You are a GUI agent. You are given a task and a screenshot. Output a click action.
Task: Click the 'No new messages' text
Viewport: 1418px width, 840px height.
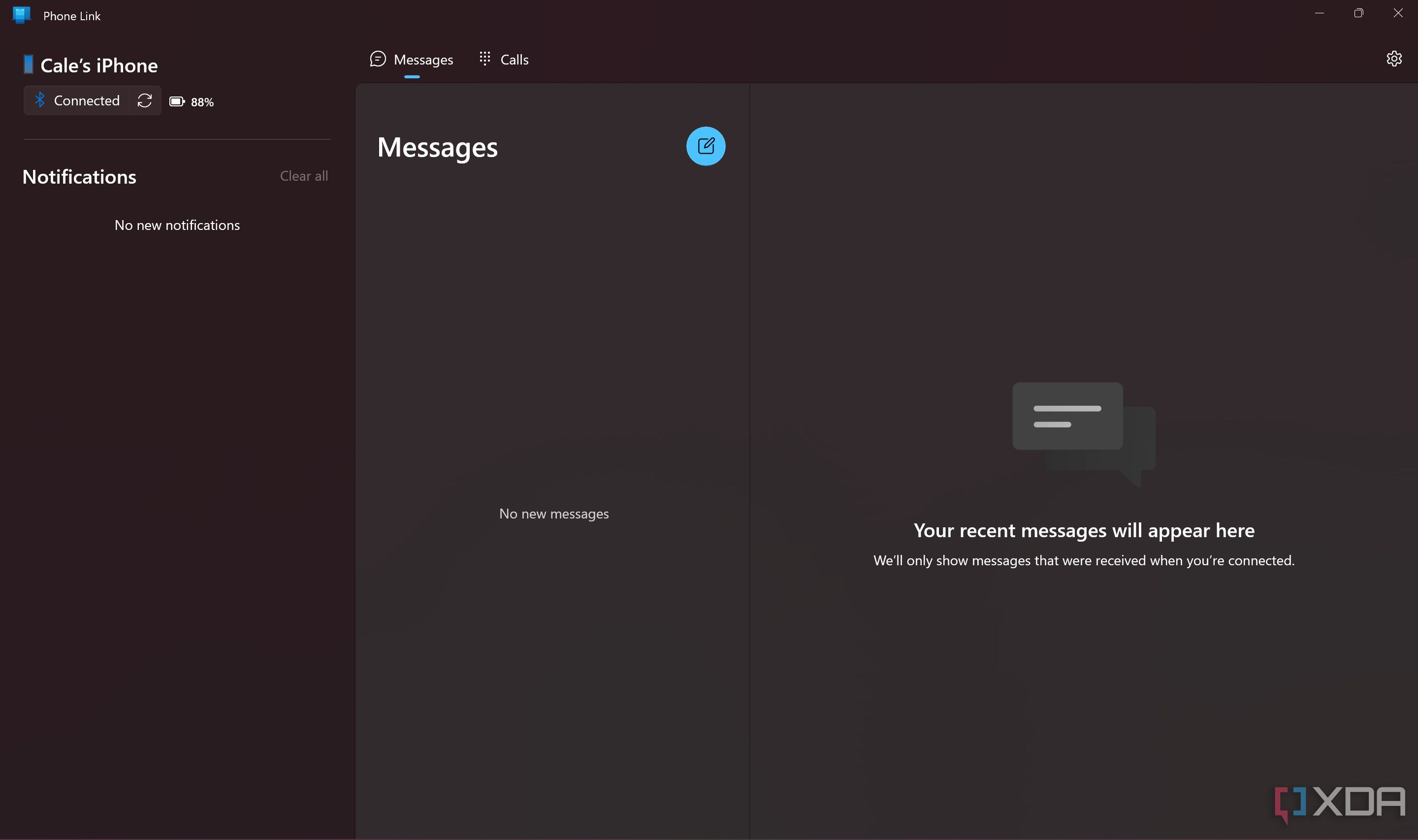pyautogui.click(x=553, y=514)
